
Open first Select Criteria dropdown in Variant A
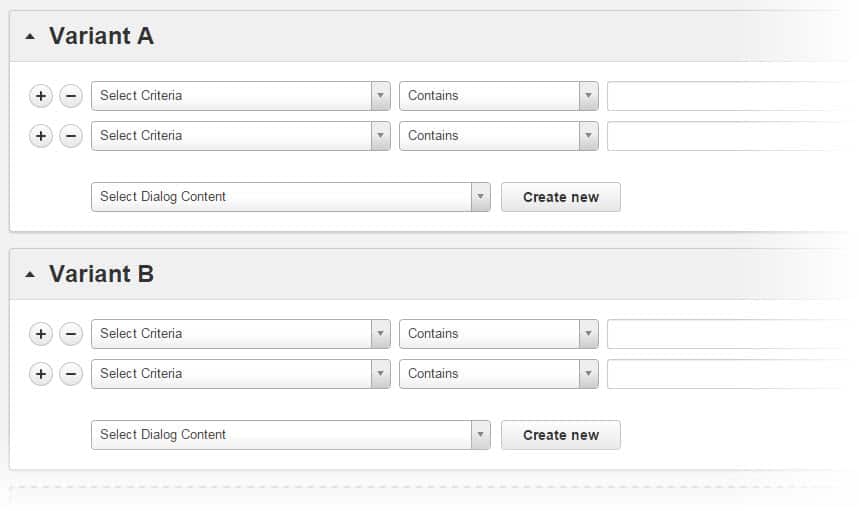[x=240, y=96]
